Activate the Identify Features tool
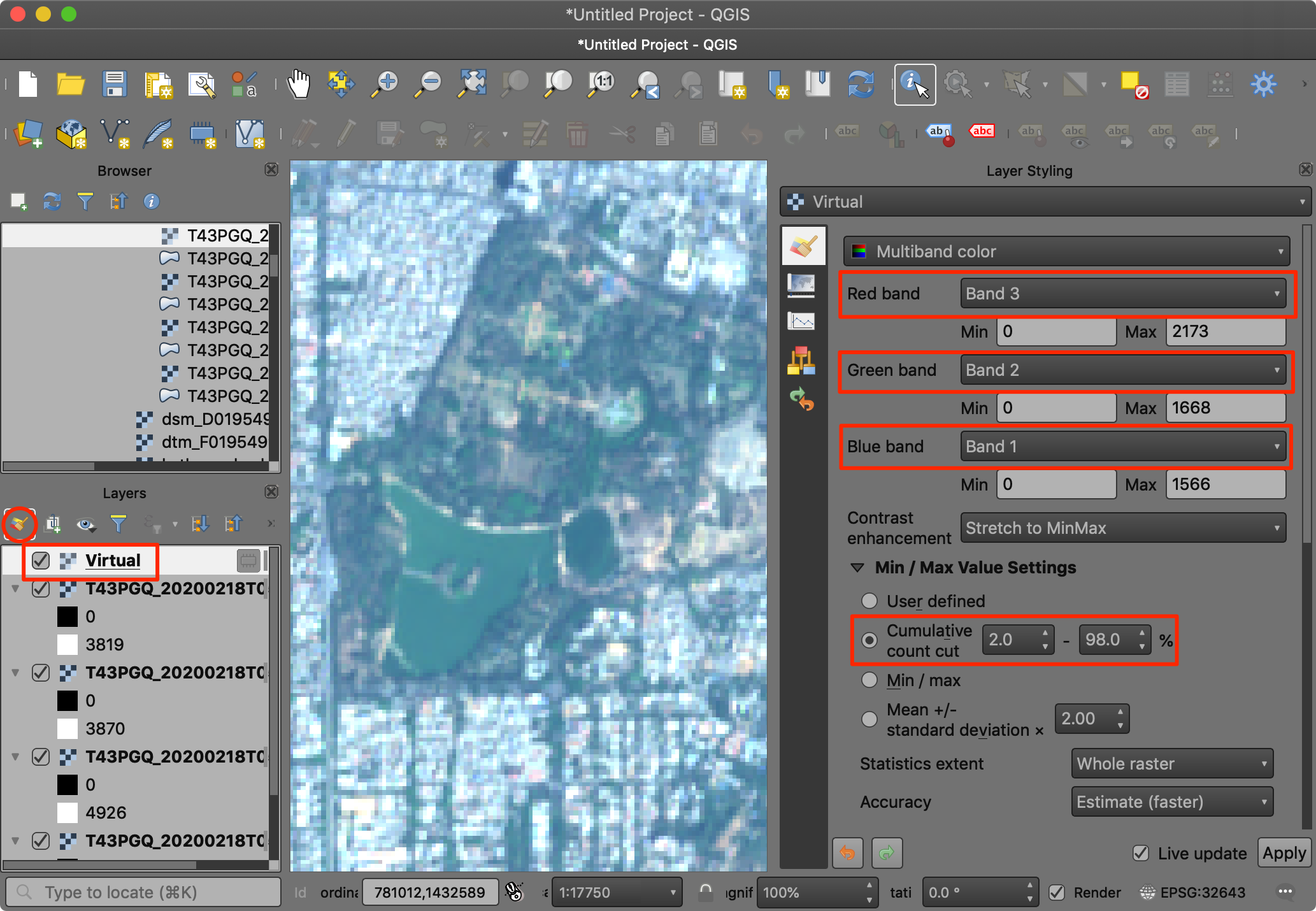 tap(915, 84)
